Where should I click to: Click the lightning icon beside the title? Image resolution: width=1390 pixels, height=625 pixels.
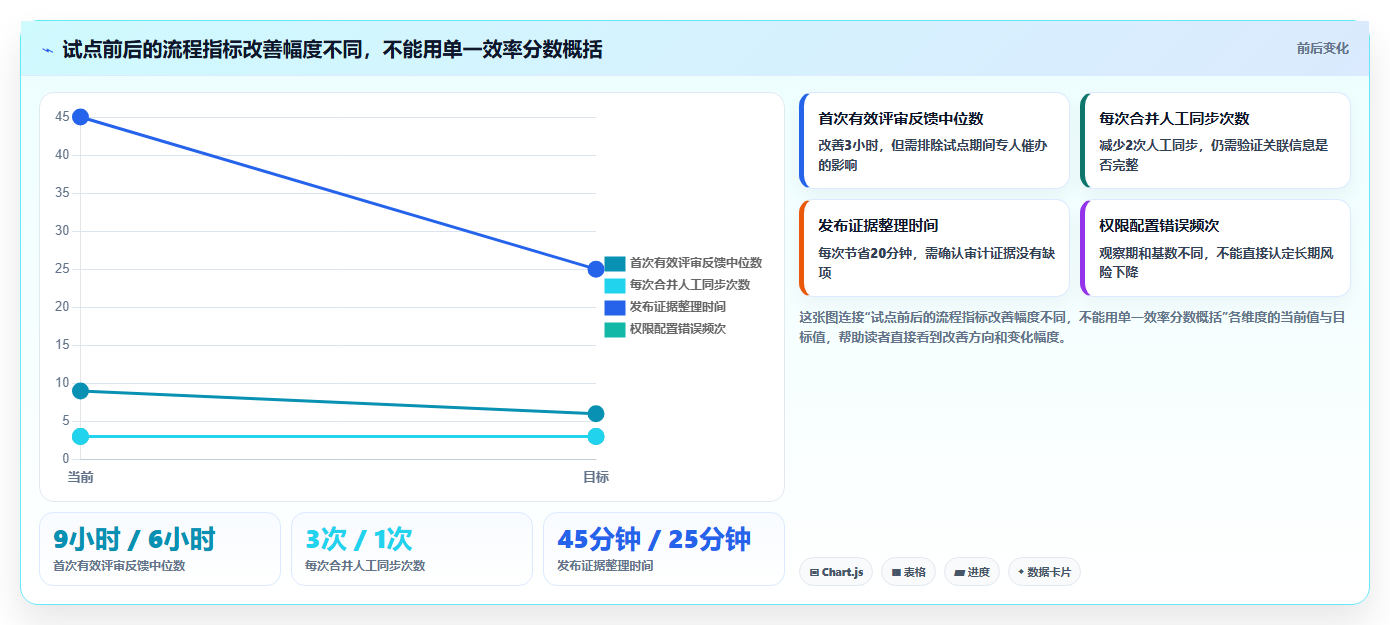(47, 49)
